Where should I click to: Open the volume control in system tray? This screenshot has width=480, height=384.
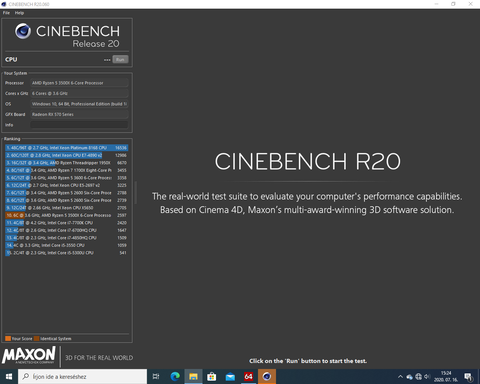click(427, 377)
